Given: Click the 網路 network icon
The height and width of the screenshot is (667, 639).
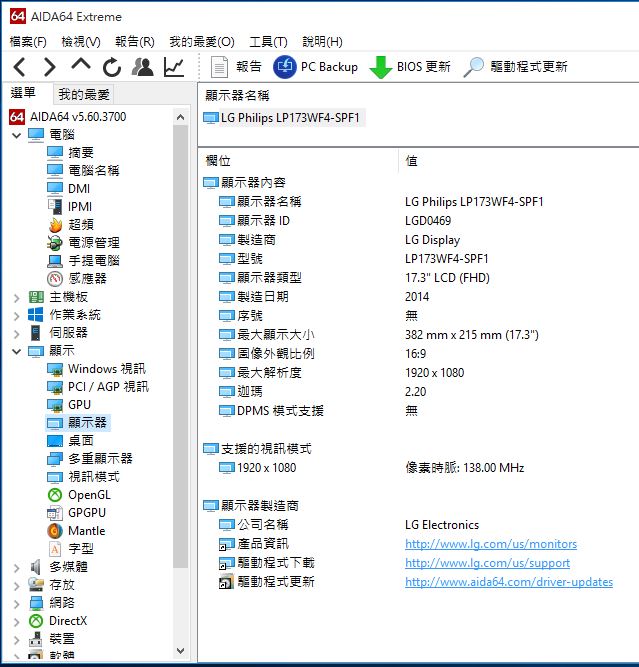Looking at the screenshot, I should [x=36, y=603].
